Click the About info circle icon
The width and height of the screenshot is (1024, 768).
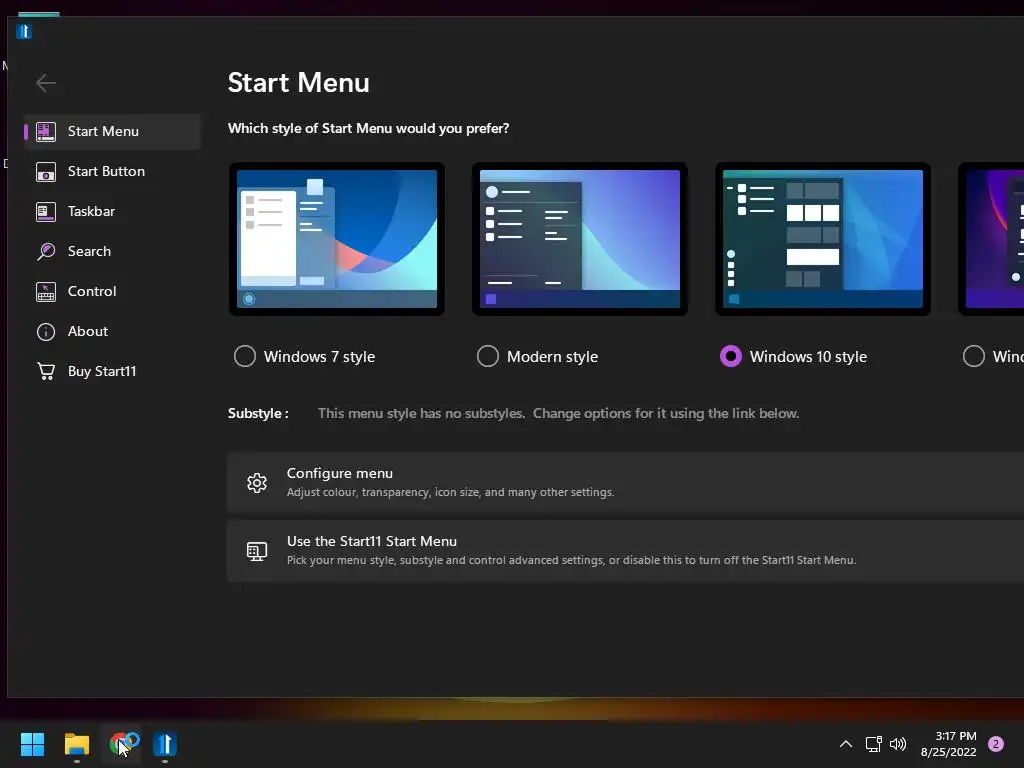coord(46,332)
